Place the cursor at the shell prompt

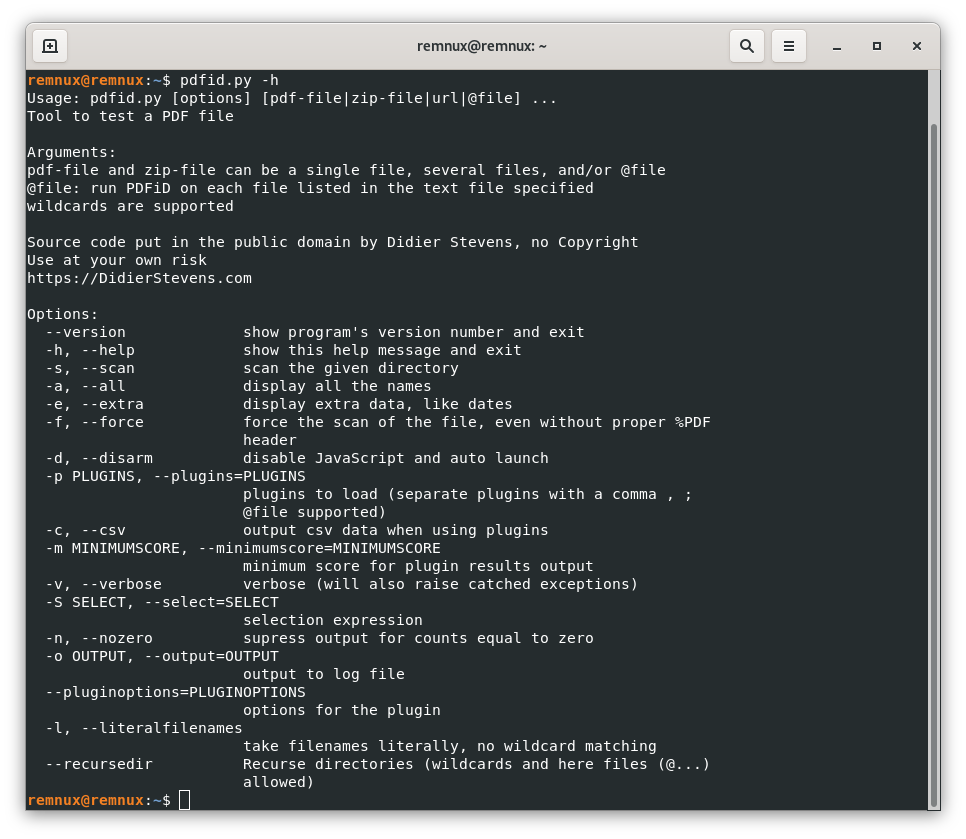[x=184, y=800]
